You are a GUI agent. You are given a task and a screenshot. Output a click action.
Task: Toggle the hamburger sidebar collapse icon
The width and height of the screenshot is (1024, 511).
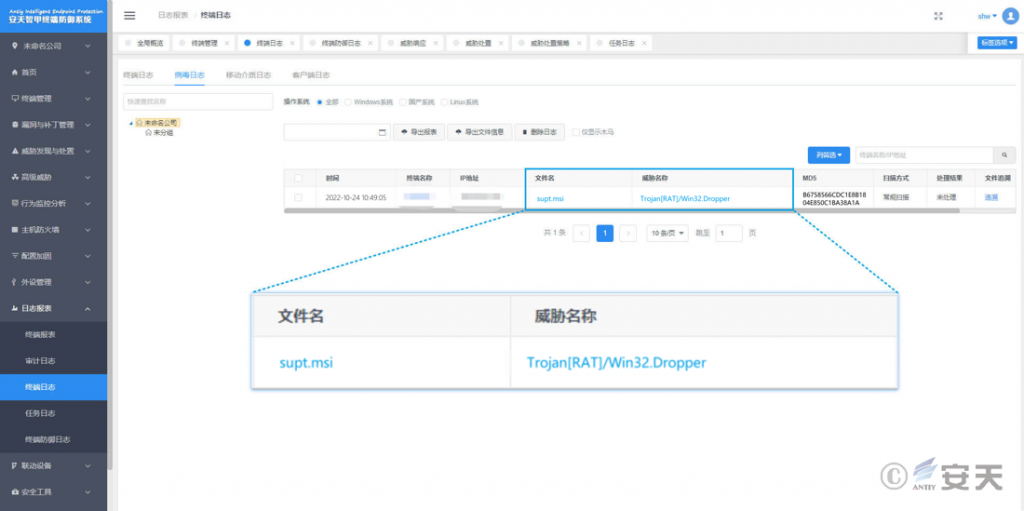tap(129, 16)
